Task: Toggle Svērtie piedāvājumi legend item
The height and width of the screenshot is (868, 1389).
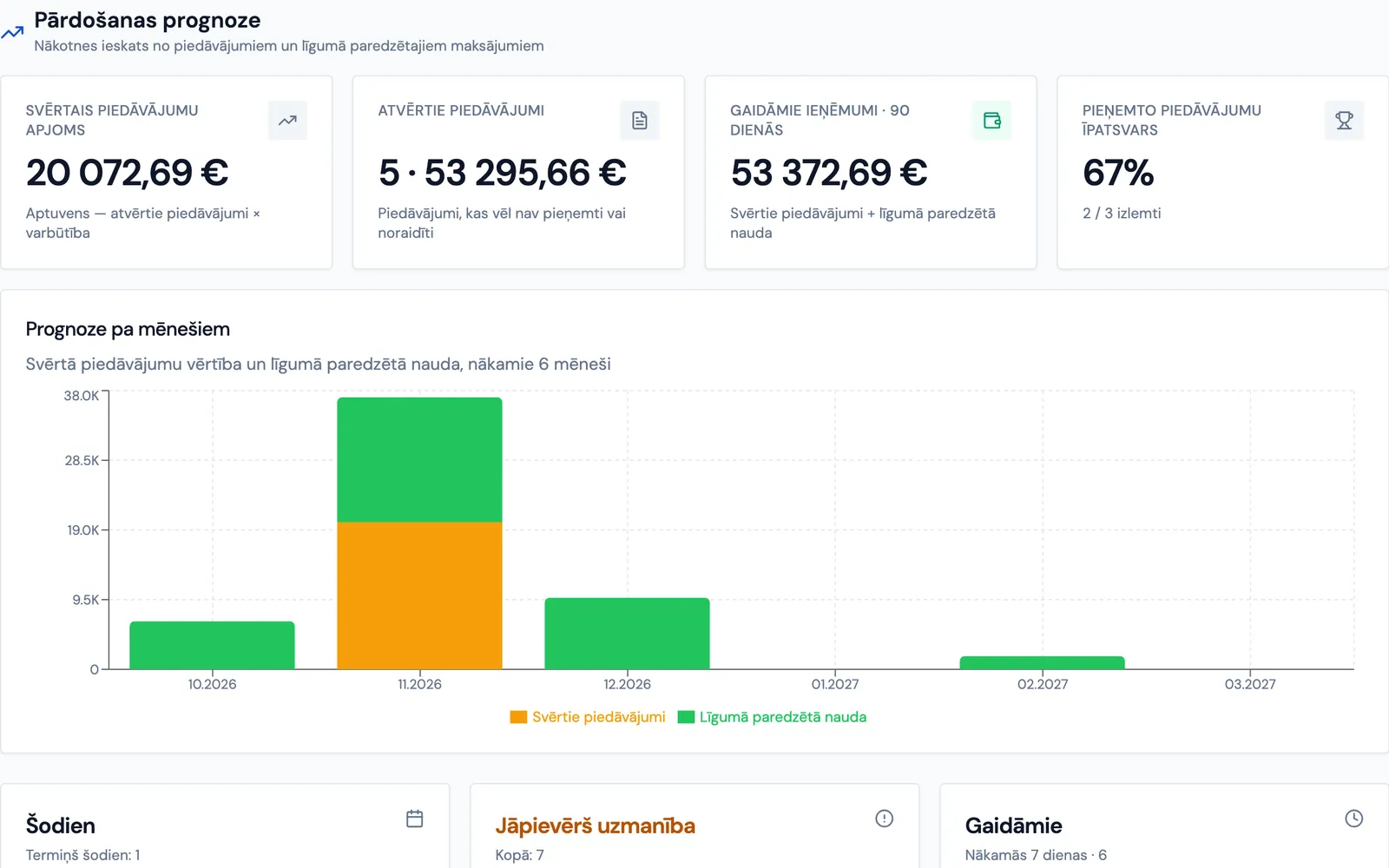Action: tap(588, 717)
